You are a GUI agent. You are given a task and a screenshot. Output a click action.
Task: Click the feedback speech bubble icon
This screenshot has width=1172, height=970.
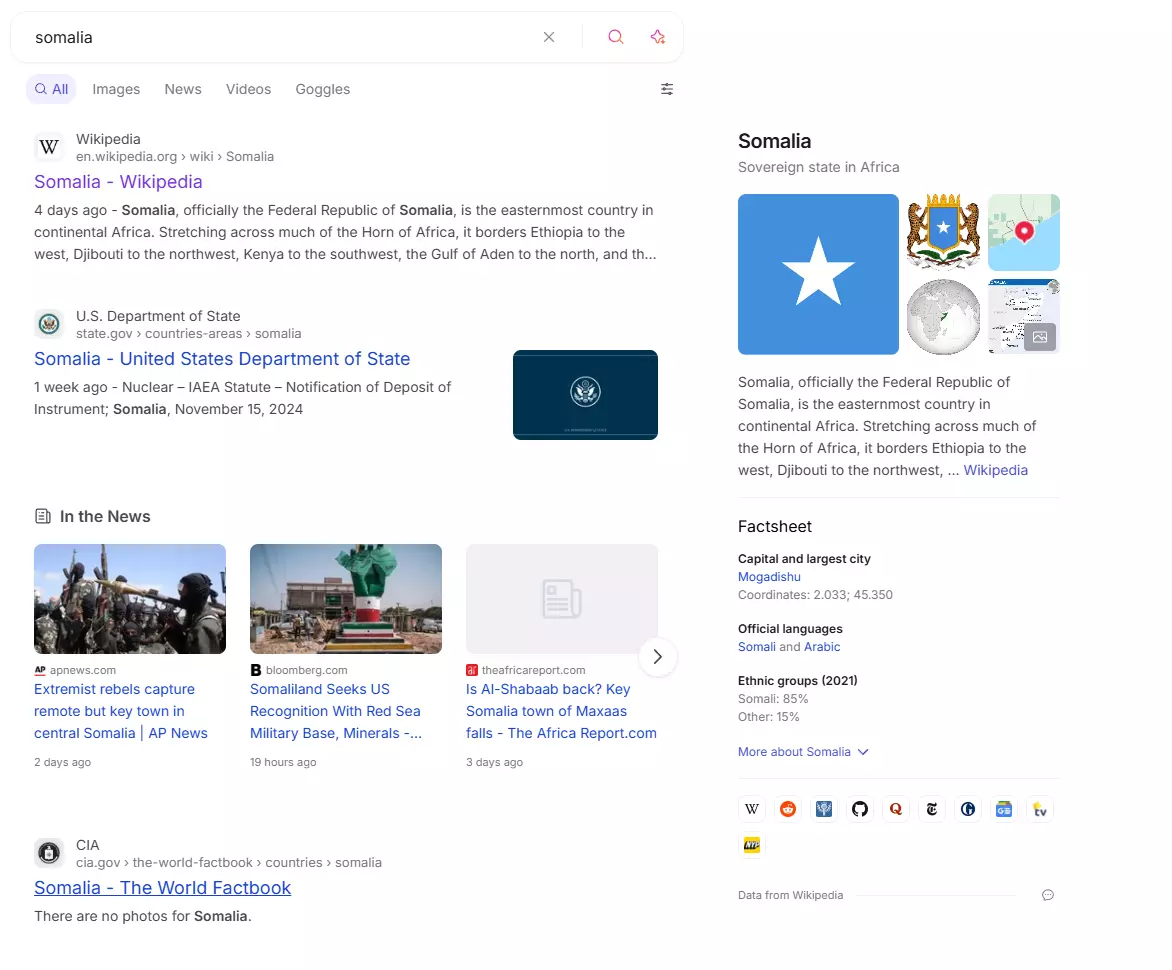(x=1048, y=895)
